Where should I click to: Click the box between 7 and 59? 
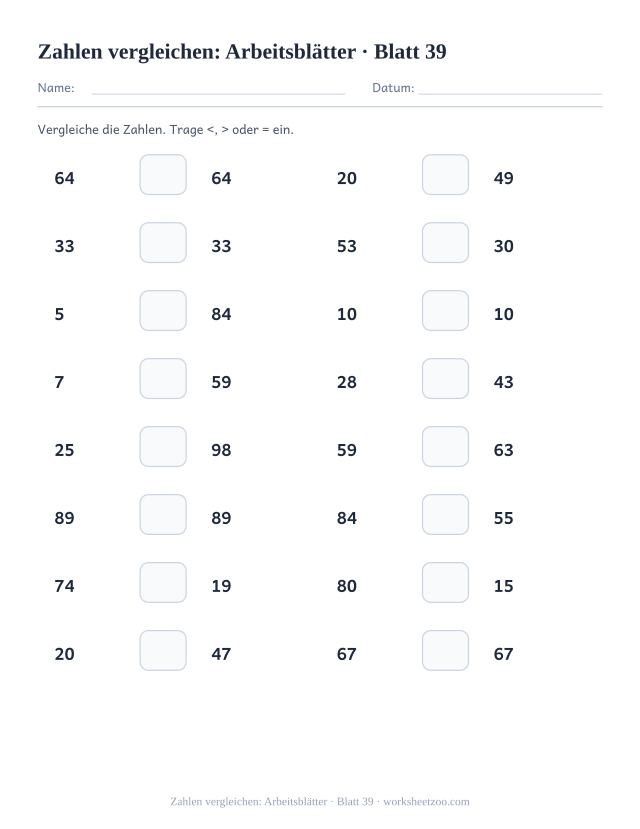(x=163, y=379)
